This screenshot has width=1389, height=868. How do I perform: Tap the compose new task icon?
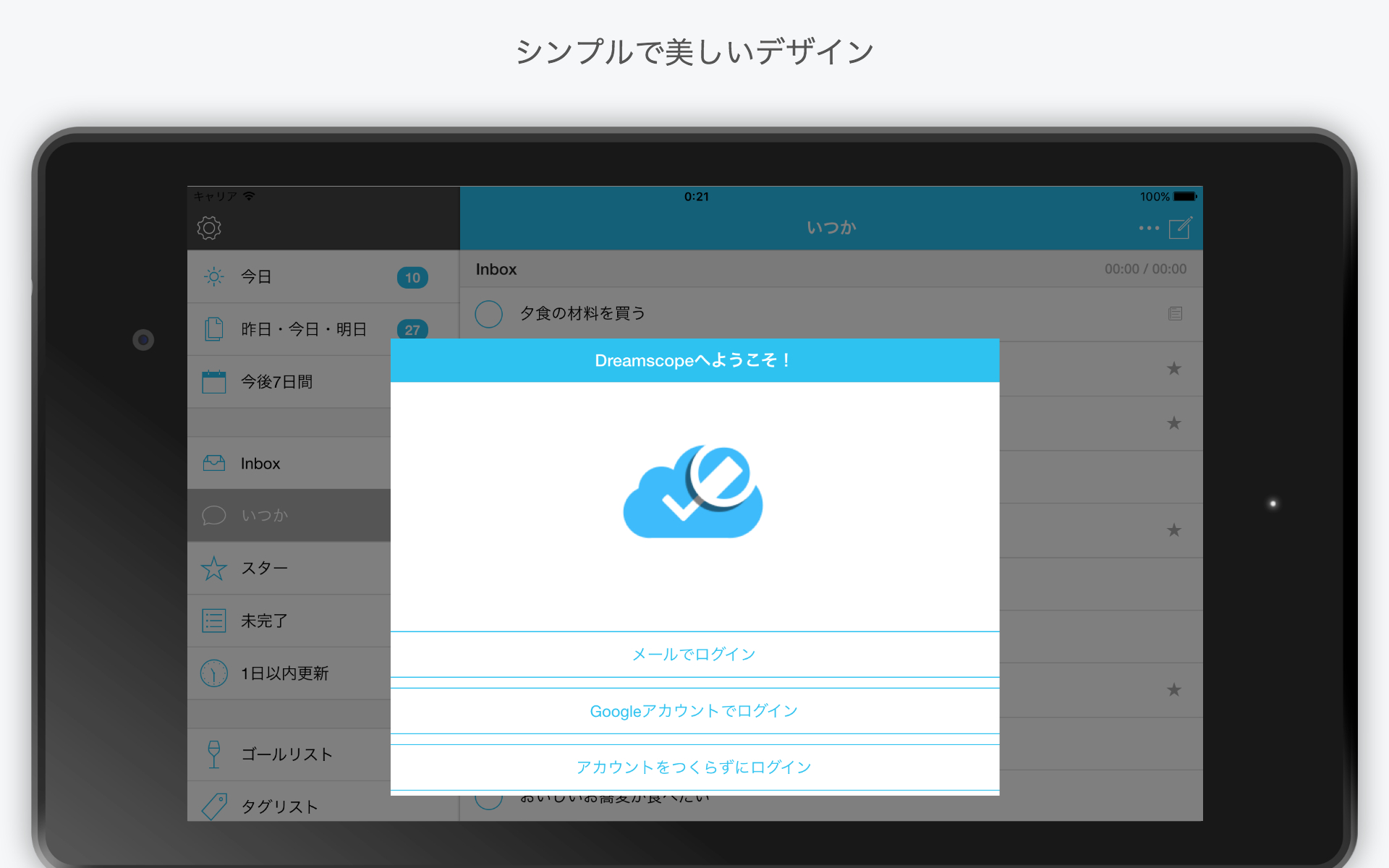[x=1181, y=228]
